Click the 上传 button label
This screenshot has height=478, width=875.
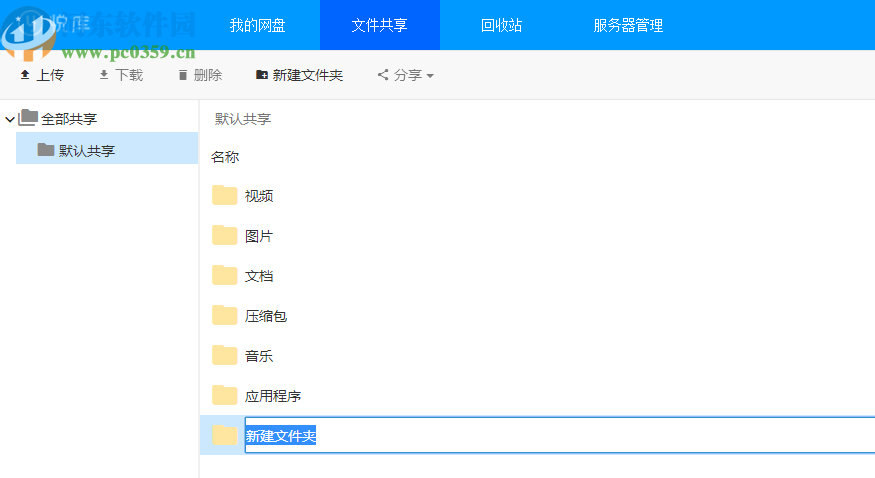pos(50,75)
